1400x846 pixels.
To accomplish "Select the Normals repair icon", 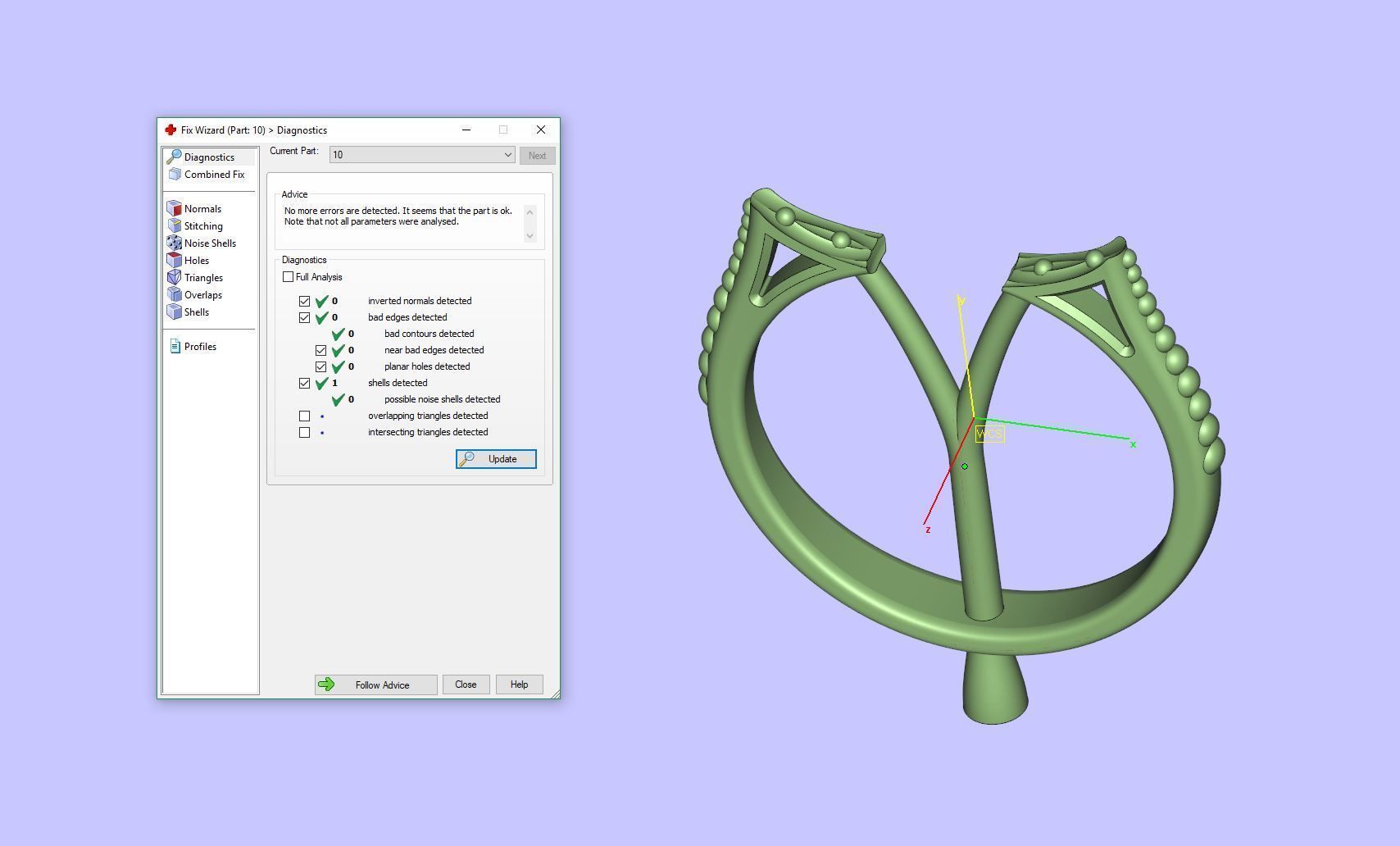I will coord(175,209).
